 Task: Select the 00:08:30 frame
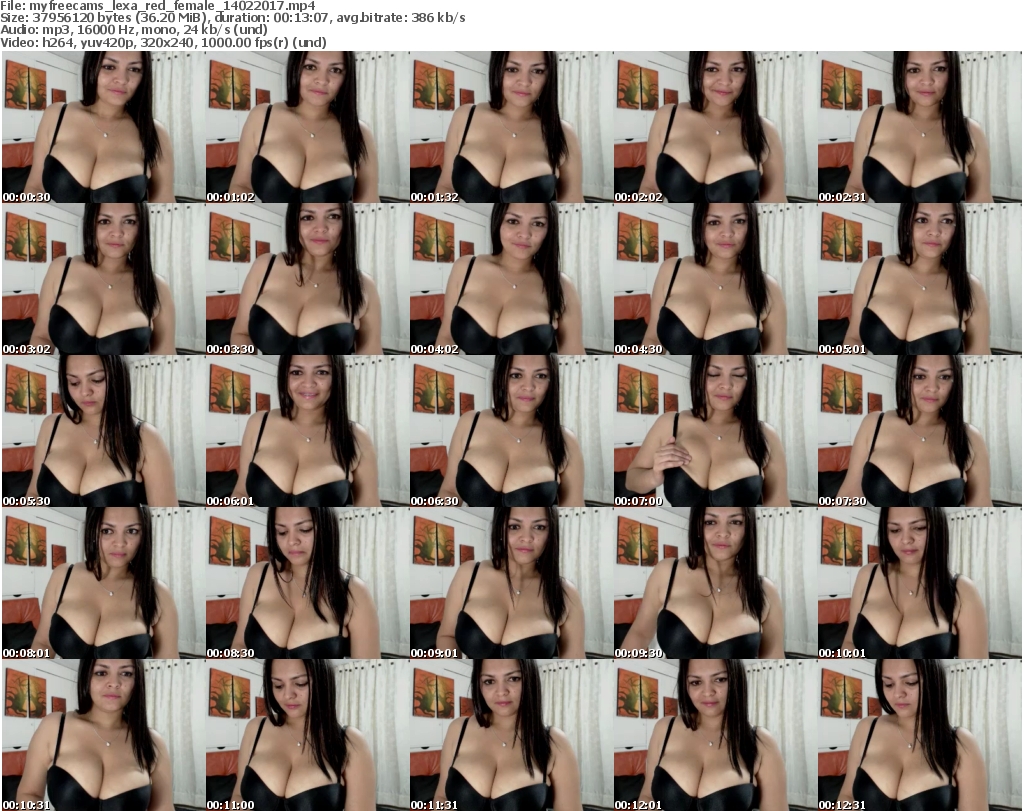pos(308,583)
